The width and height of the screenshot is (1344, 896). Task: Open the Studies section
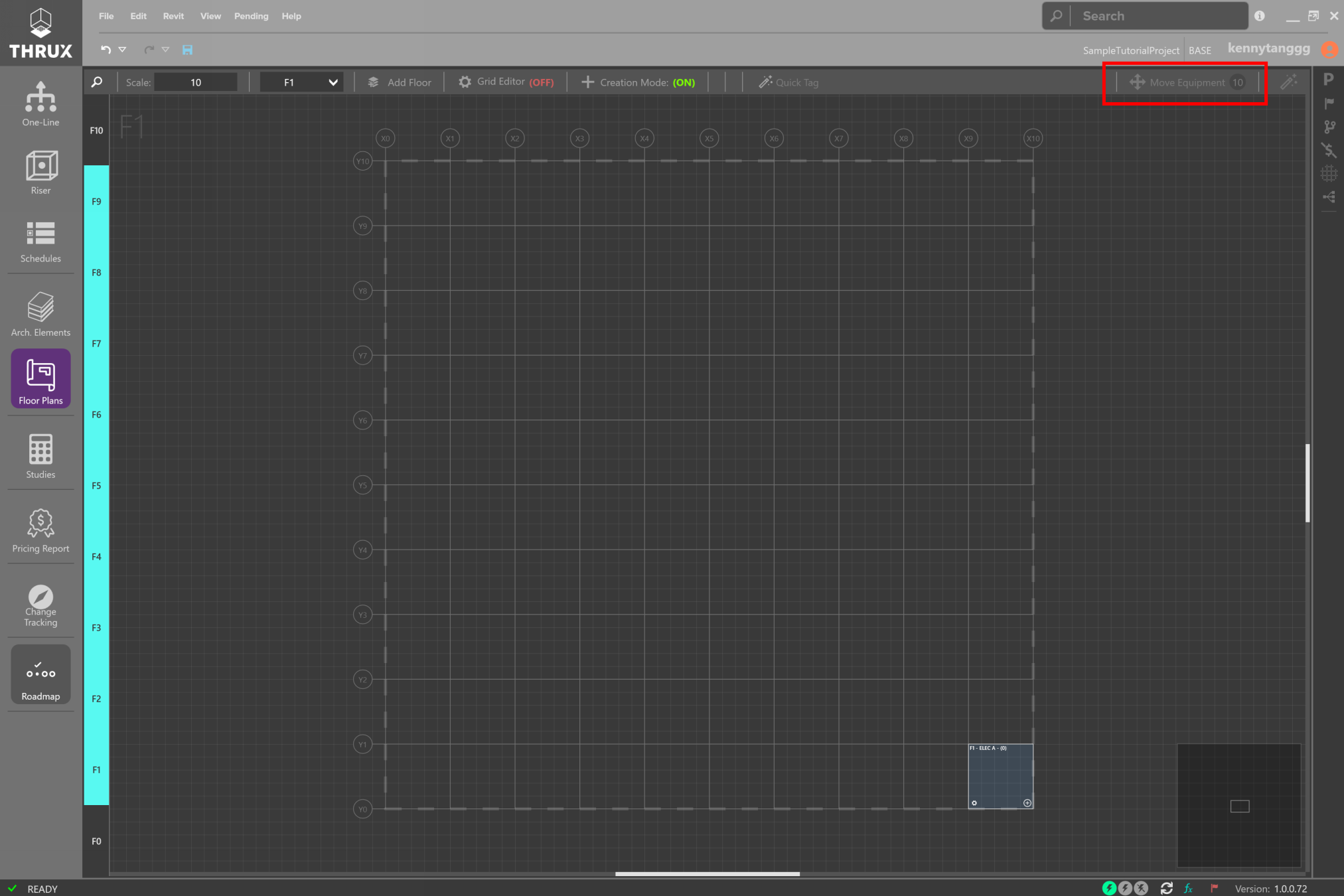point(40,455)
